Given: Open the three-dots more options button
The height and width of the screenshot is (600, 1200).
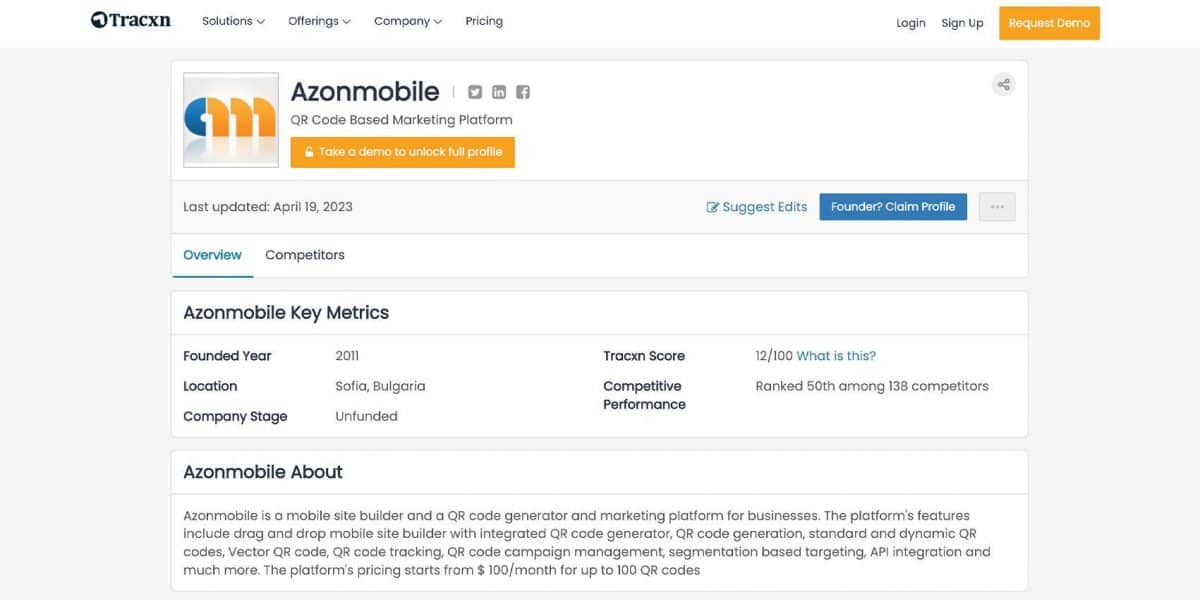Looking at the screenshot, I should pyautogui.click(x=997, y=207).
